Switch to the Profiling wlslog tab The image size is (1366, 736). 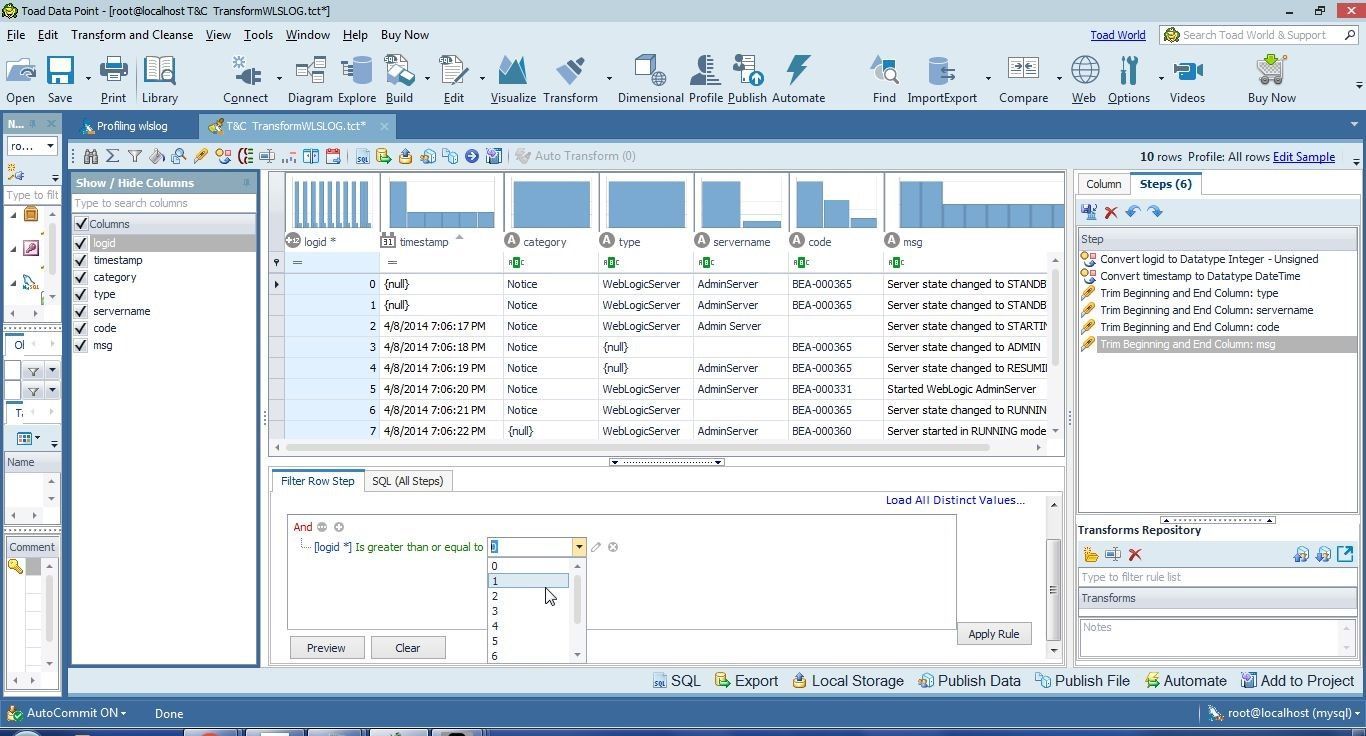(x=131, y=126)
